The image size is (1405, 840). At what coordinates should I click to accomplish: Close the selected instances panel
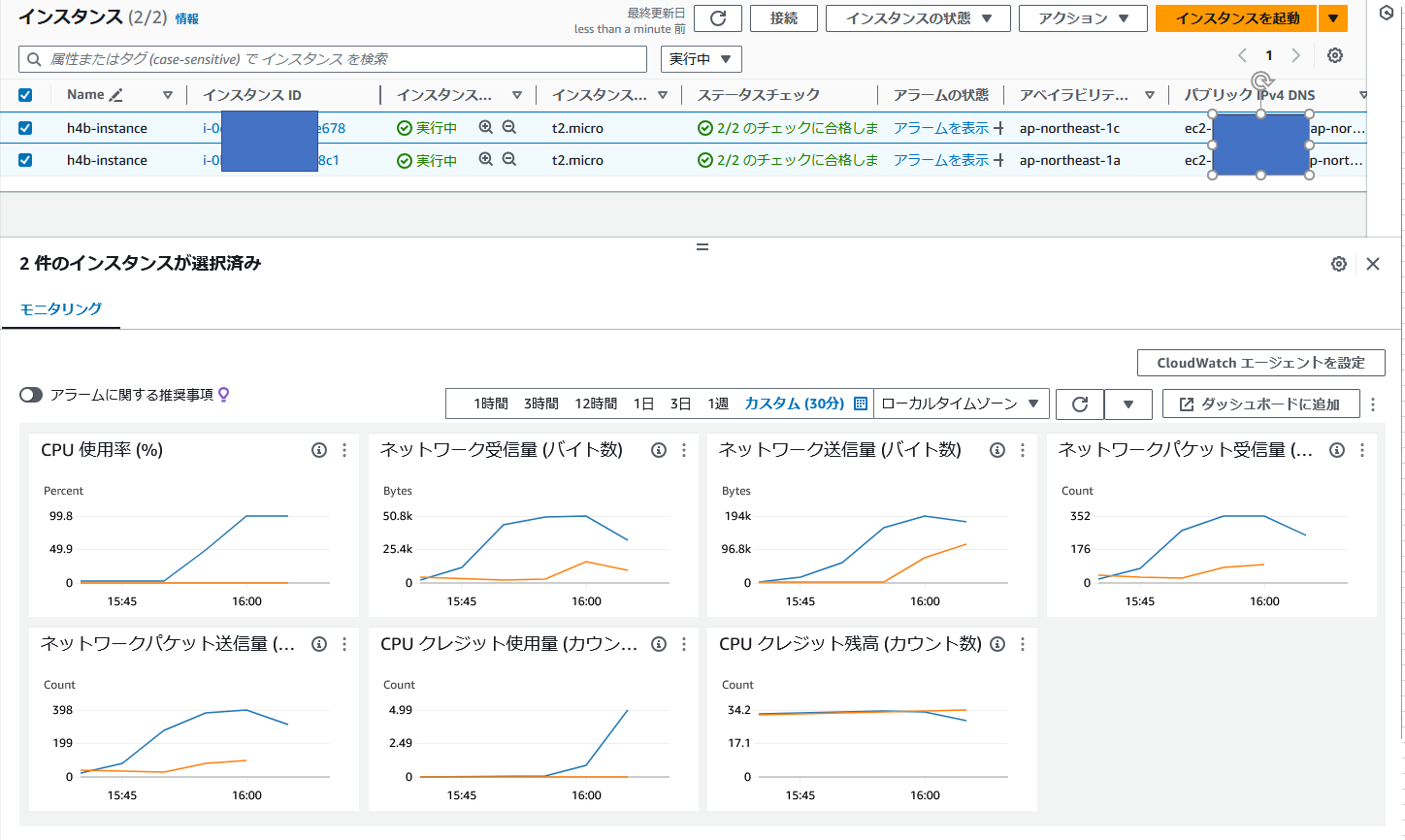tap(1373, 264)
